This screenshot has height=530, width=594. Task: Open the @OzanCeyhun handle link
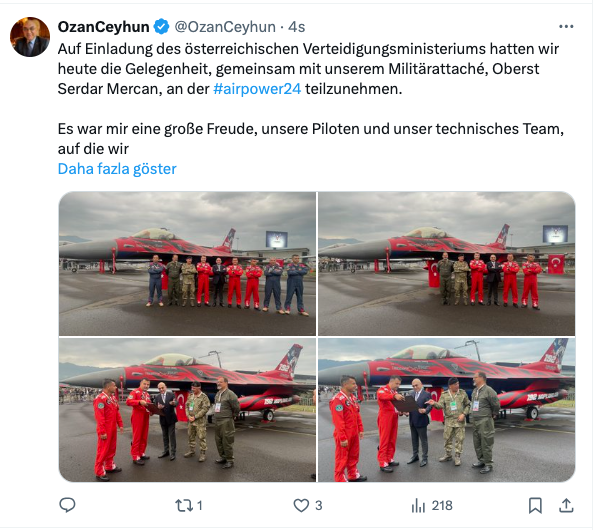(x=225, y=27)
